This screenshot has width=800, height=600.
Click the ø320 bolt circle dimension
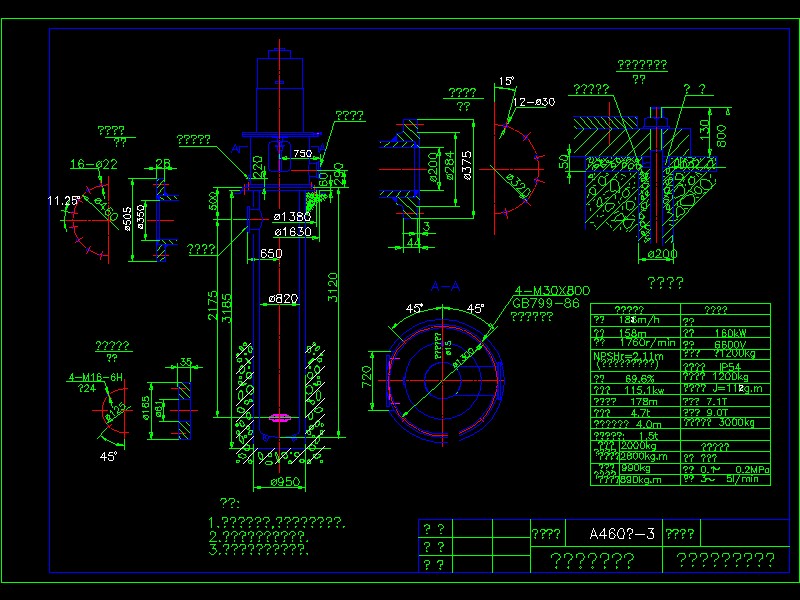520,185
